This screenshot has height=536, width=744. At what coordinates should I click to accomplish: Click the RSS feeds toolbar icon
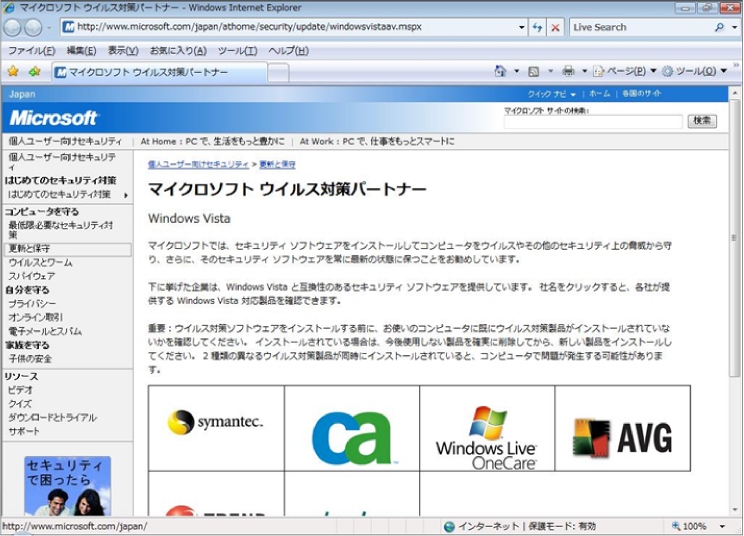(534, 72)
